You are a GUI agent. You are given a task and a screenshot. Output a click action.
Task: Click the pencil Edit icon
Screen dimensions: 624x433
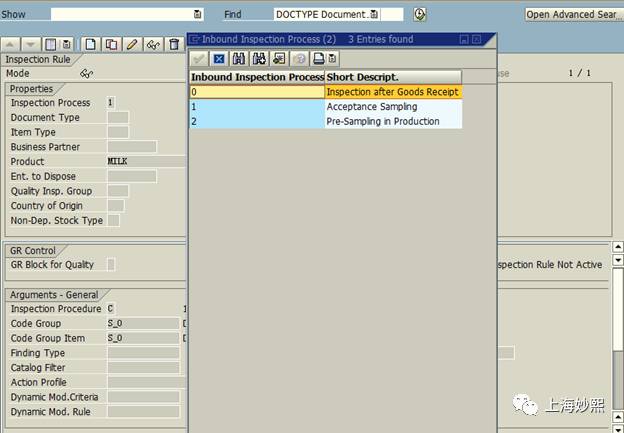click(131, 44)
